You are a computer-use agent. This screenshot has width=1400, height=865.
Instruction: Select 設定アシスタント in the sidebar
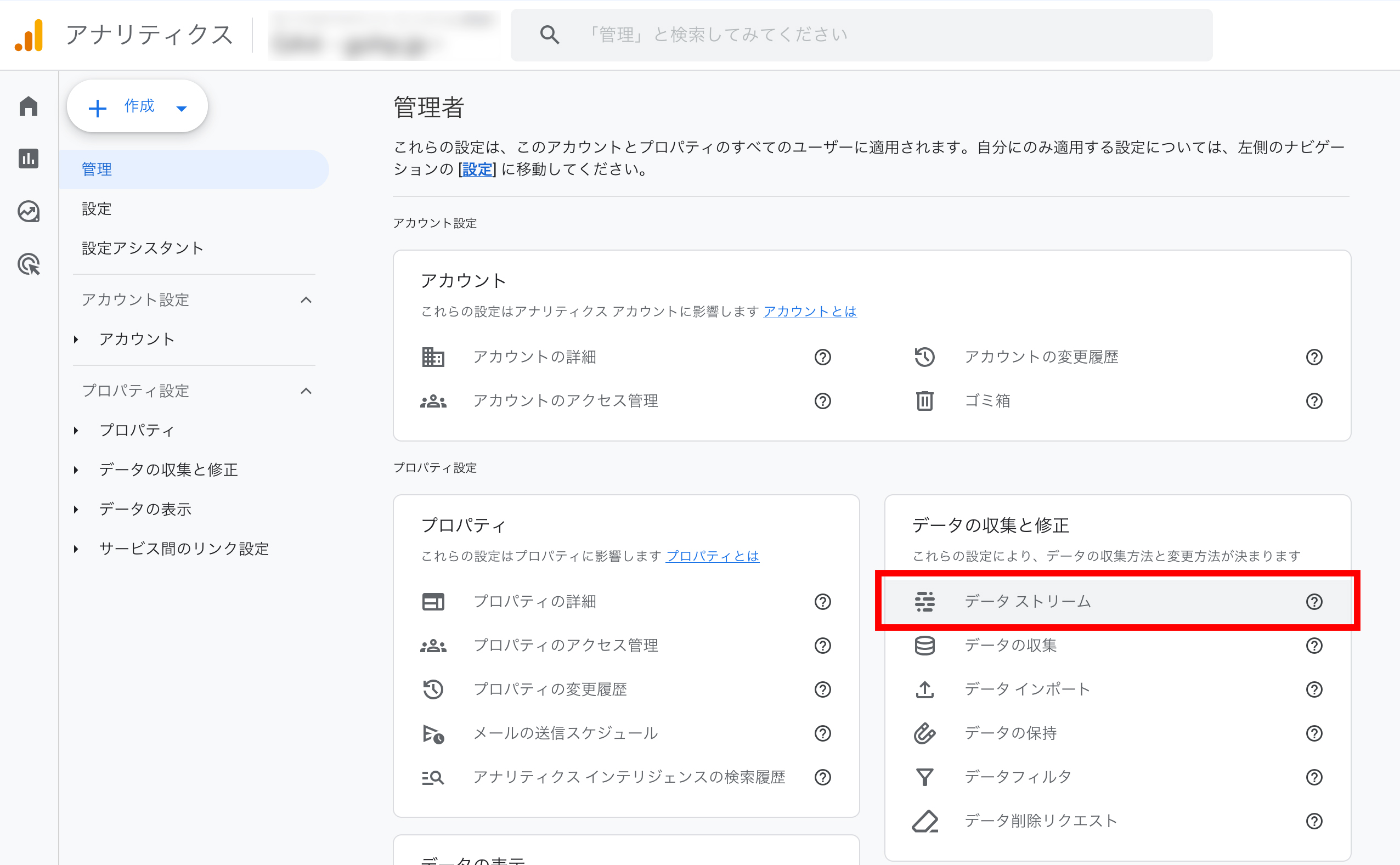[x=142, y=248]
